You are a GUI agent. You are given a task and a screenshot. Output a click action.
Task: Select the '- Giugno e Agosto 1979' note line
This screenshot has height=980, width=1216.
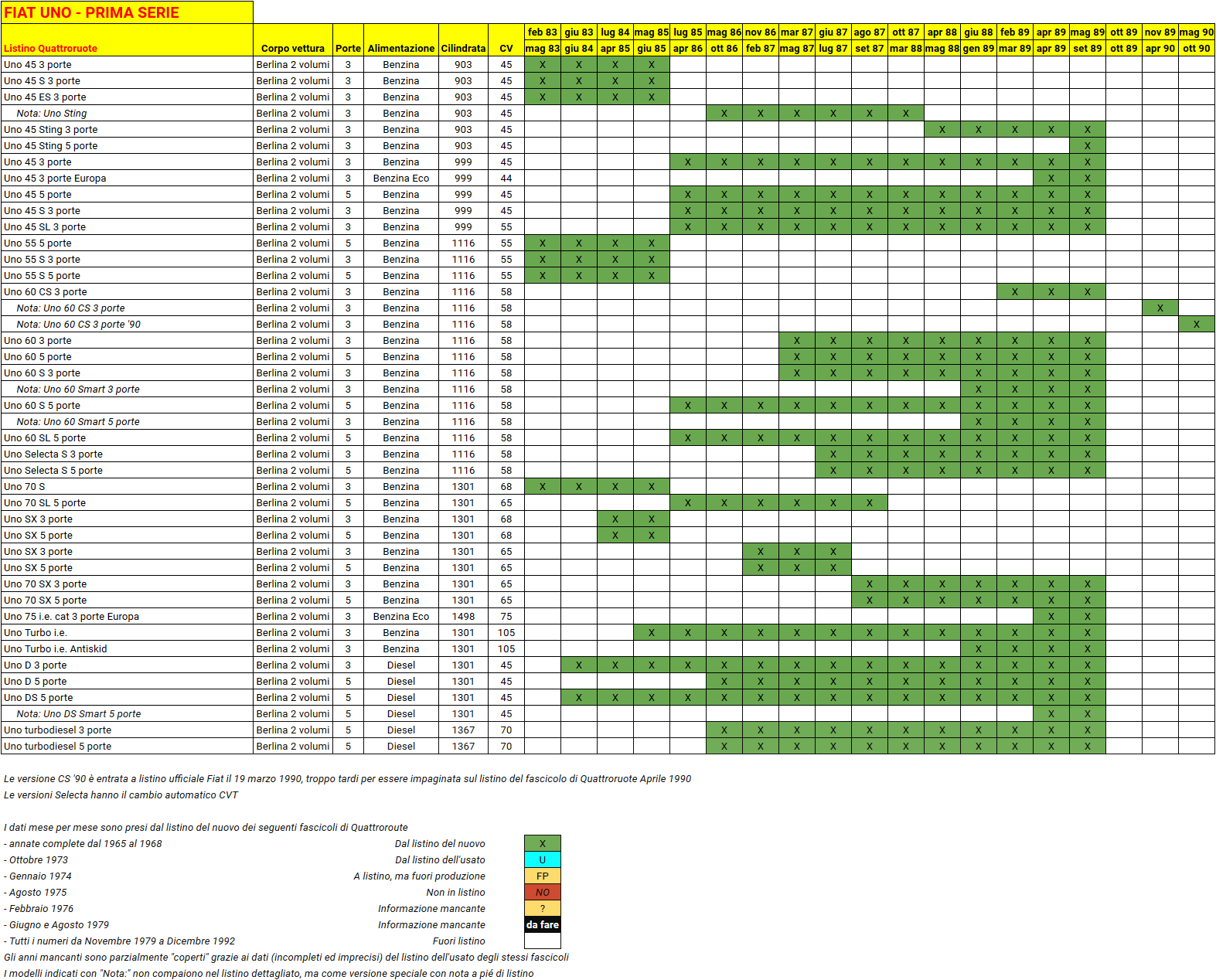[x=56, y=924]
